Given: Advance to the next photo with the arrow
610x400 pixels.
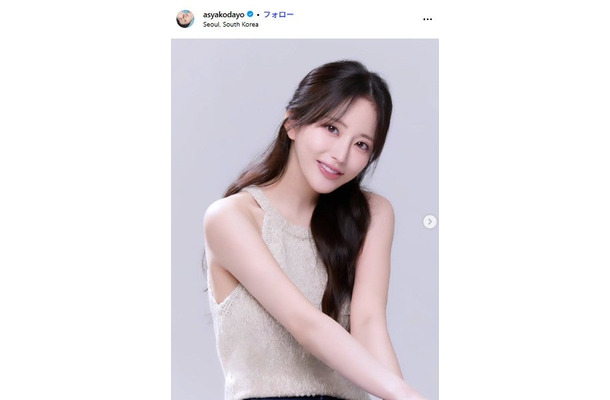Looking at the screenshot, I should [430, 222].
